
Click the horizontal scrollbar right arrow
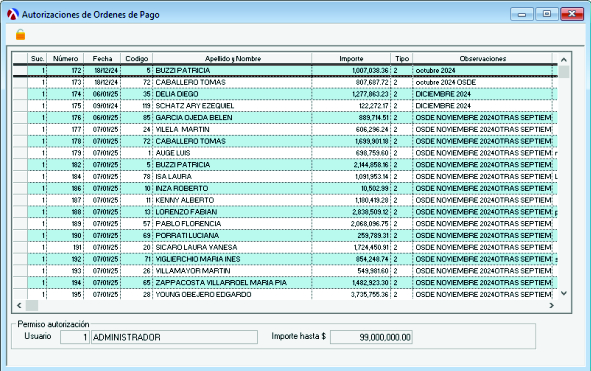(x=551, y=305)
